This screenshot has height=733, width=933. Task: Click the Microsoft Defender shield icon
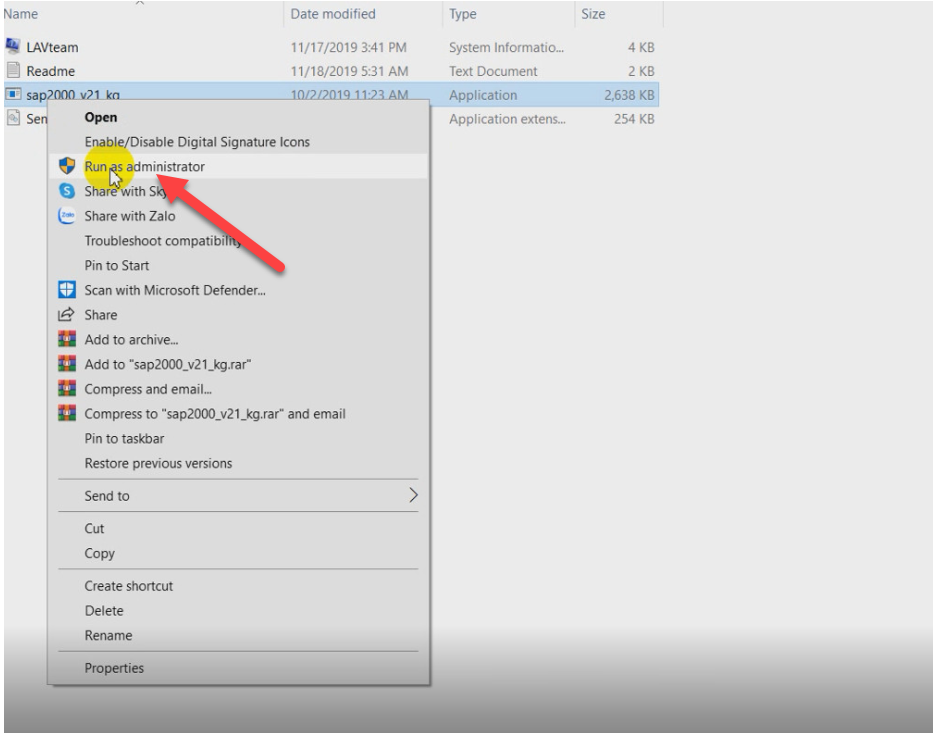pos(67,290)
